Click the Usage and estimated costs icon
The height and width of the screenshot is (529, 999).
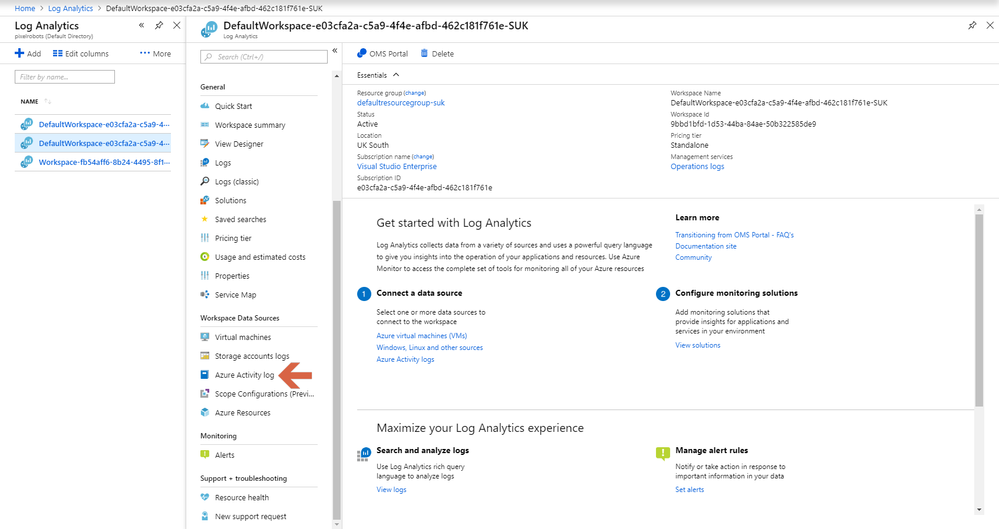tap(205, 257)
